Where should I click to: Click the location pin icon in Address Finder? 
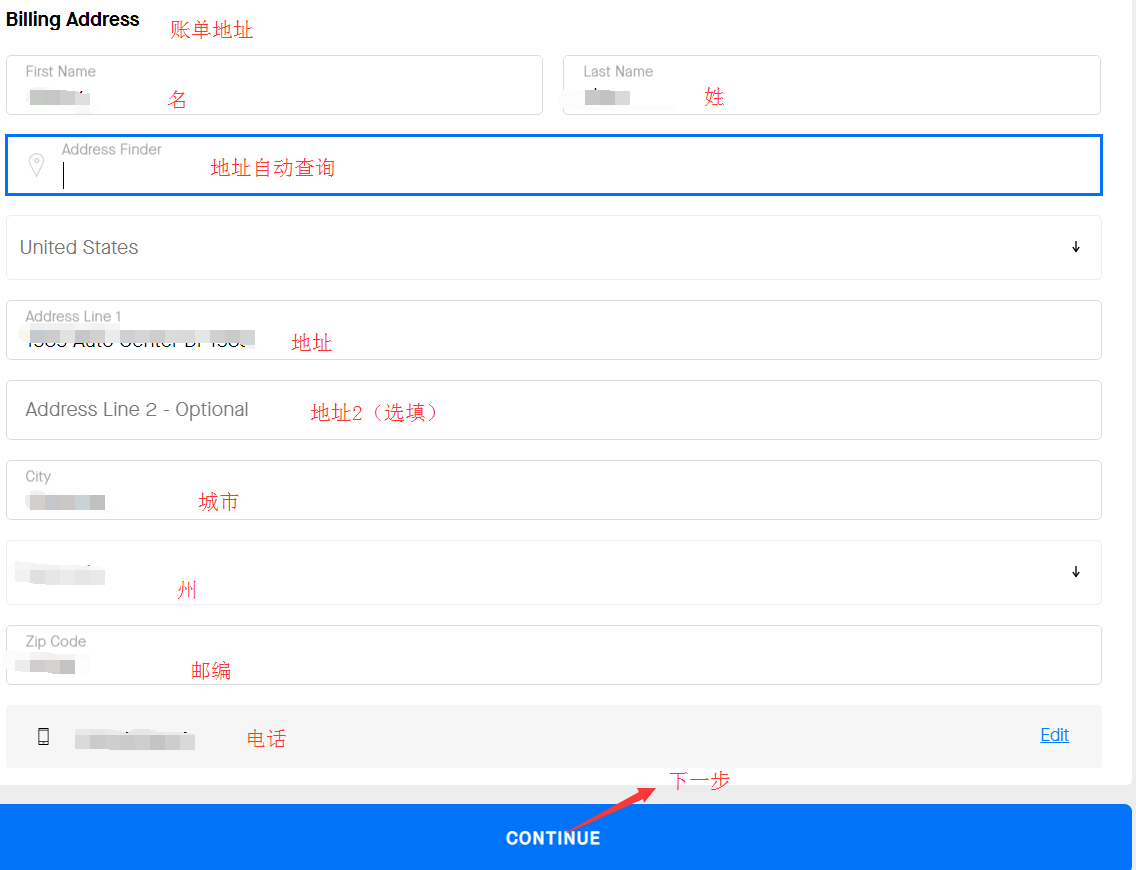[36, 165]
